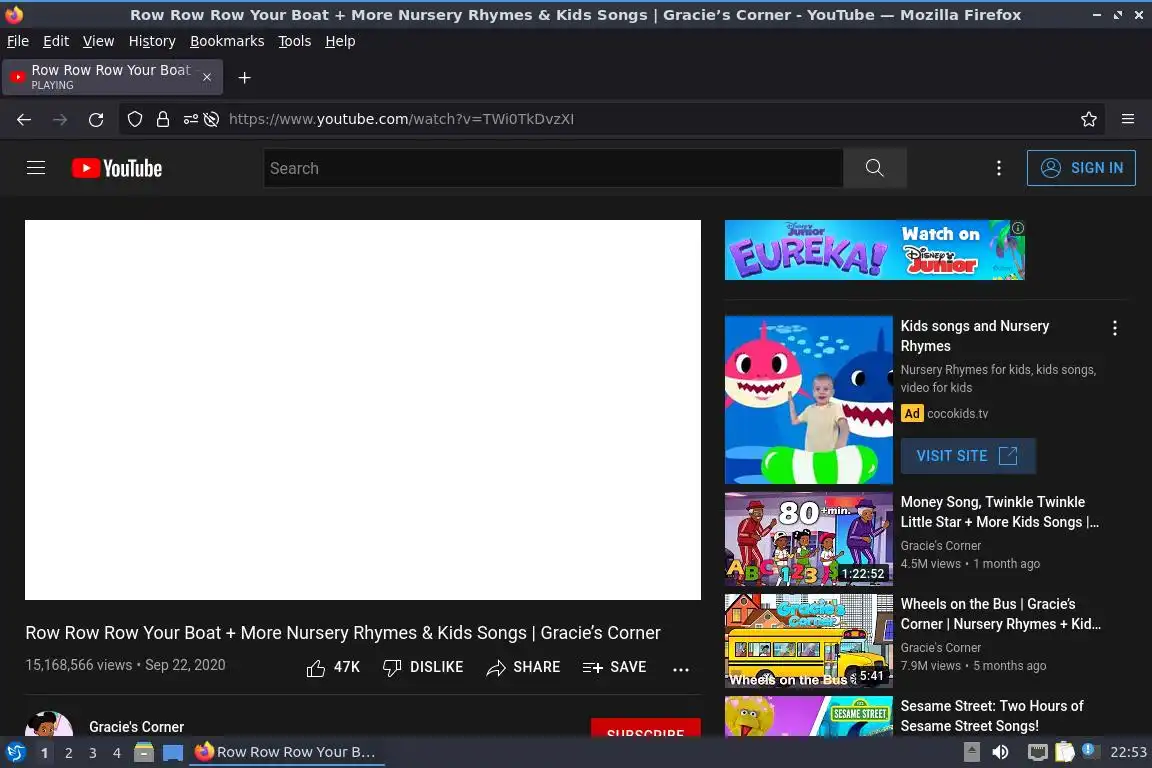Open the clipboard tray icon

pyautogui.click(x=1065, y=753)
